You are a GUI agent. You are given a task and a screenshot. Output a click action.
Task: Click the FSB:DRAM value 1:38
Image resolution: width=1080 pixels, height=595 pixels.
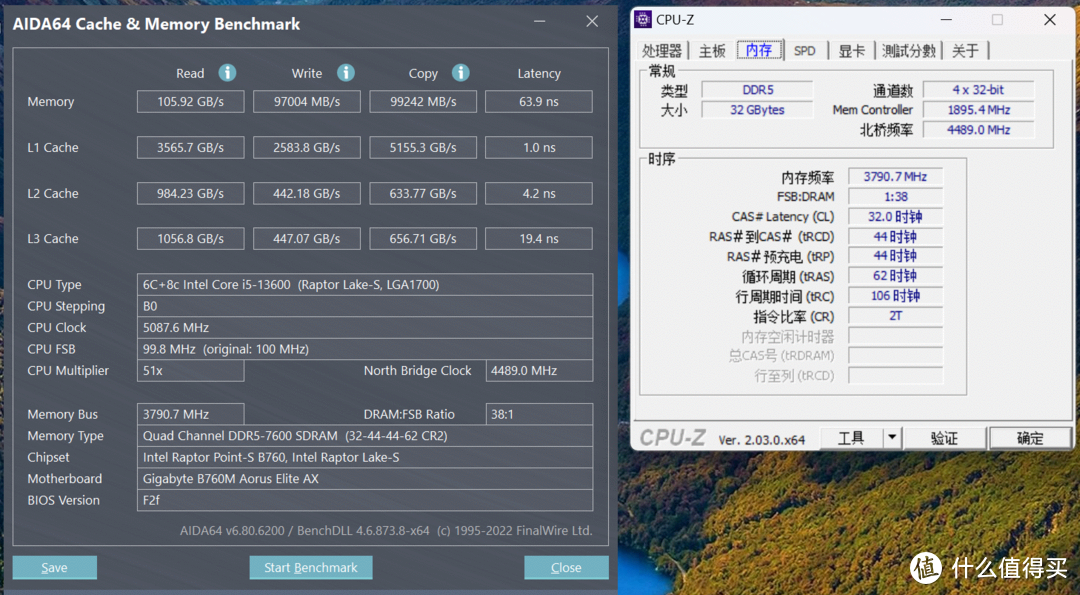(895, 196)
